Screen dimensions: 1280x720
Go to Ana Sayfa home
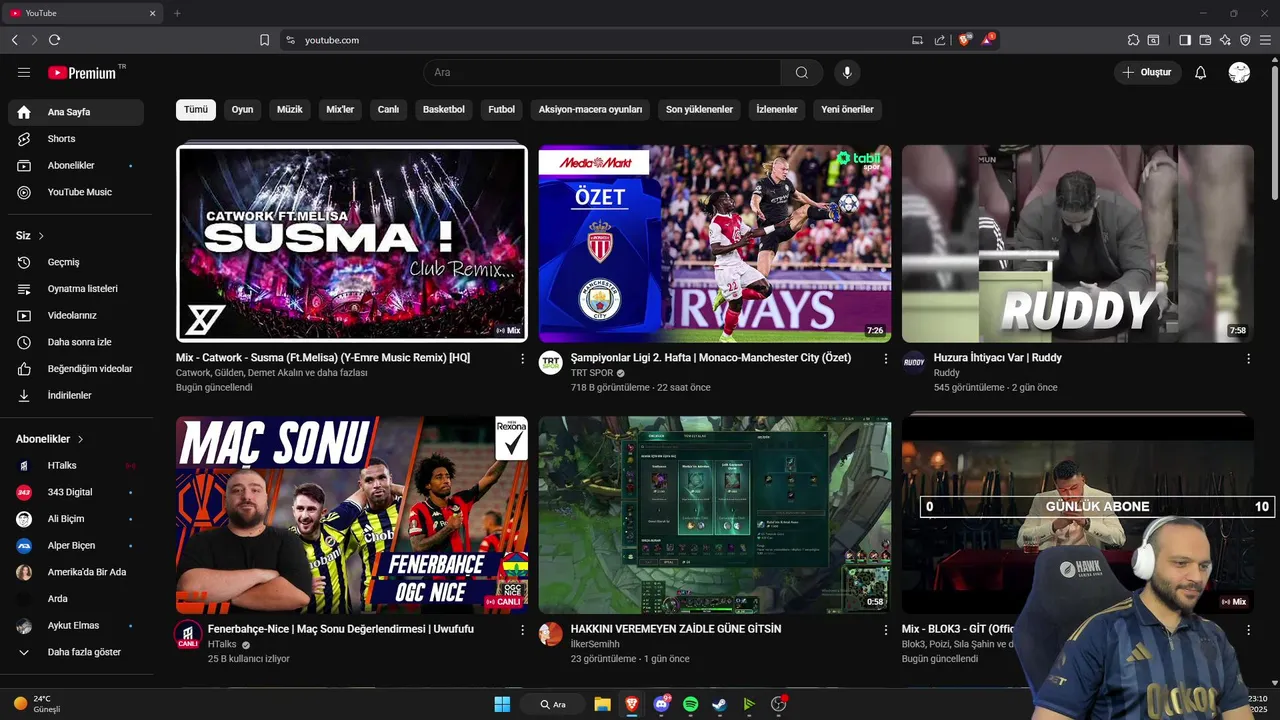(x=76, y=112)
